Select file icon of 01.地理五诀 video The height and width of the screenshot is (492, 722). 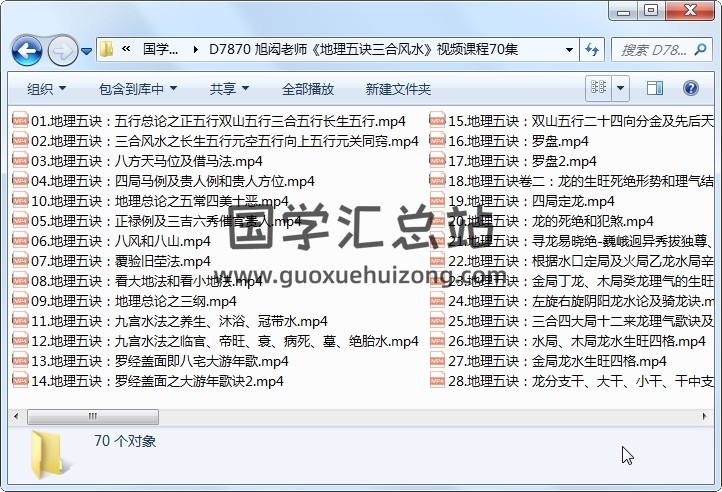tap(19, 121)
